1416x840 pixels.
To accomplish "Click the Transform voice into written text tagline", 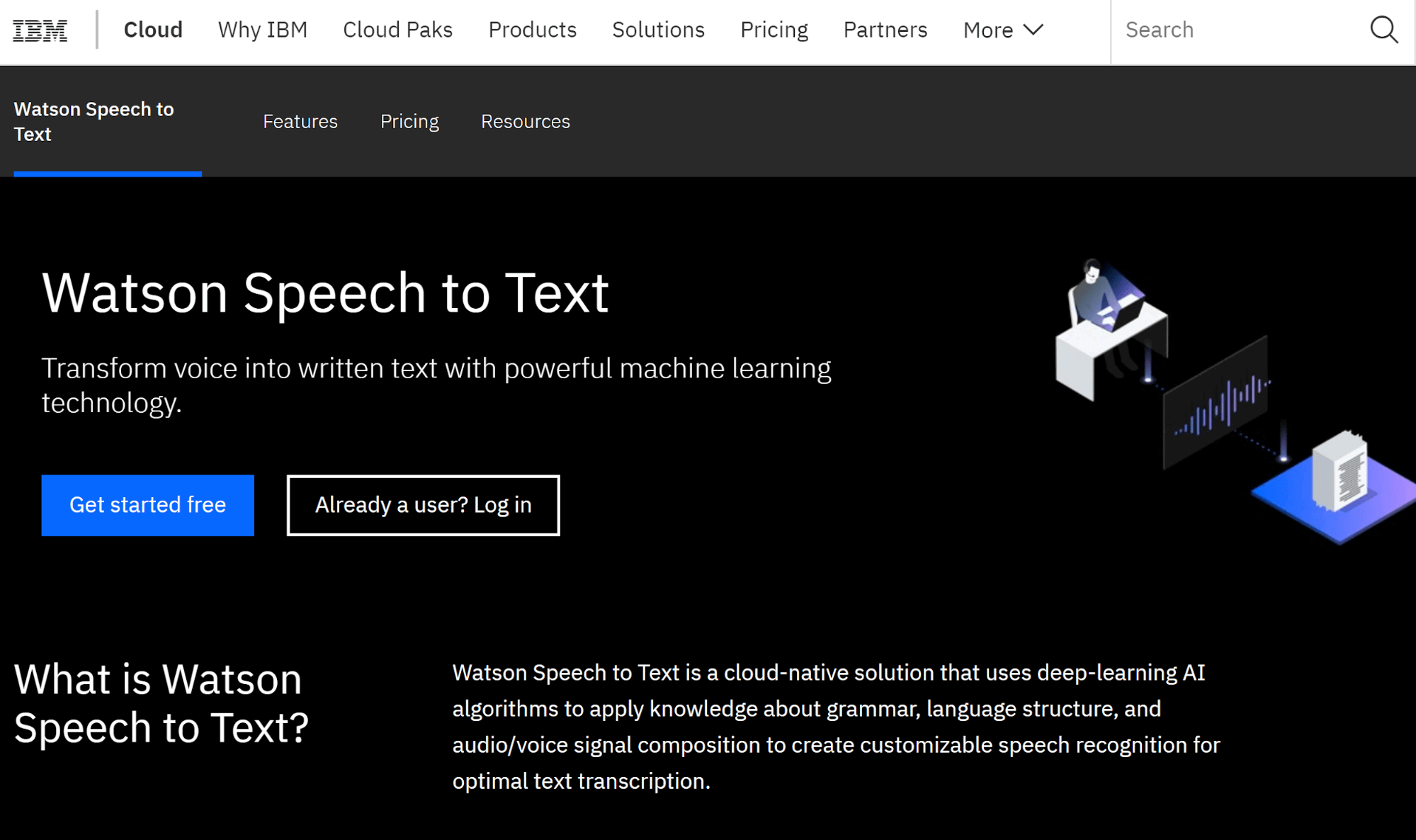I will 436,385.
